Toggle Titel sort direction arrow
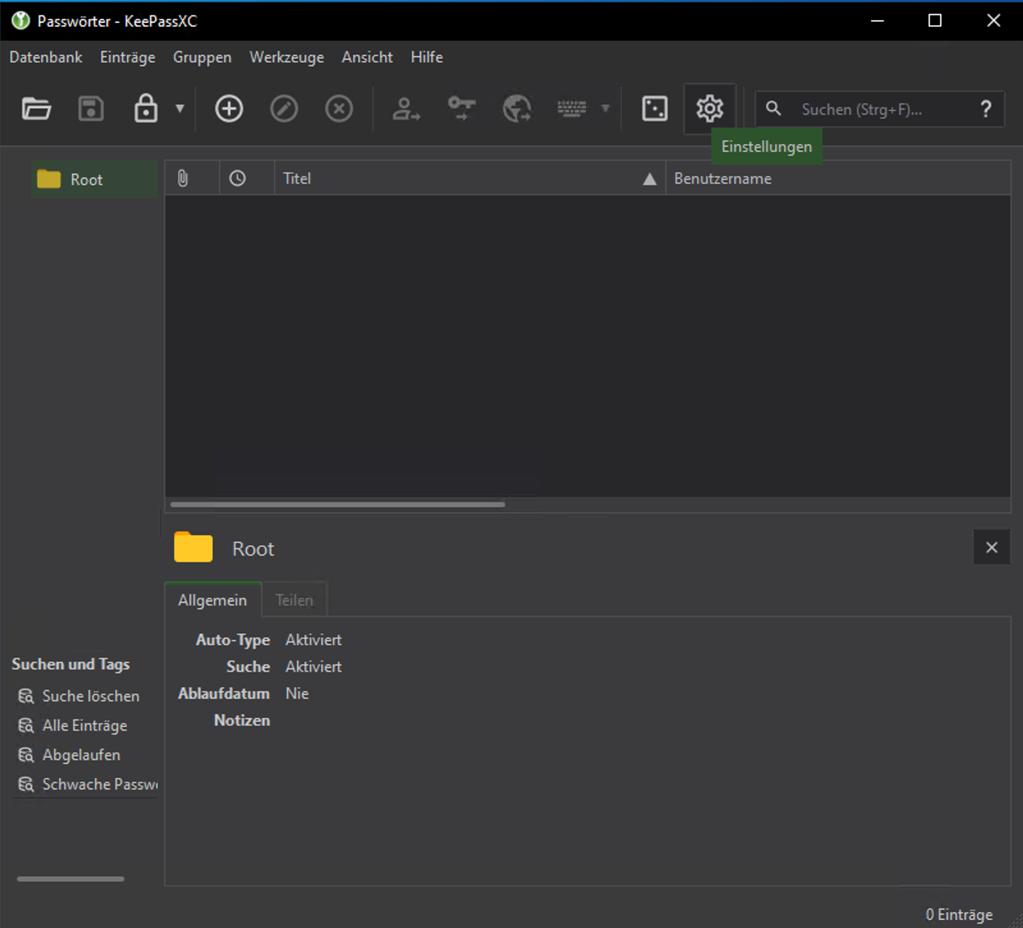The image size is (1023, 928). (649, 179)
